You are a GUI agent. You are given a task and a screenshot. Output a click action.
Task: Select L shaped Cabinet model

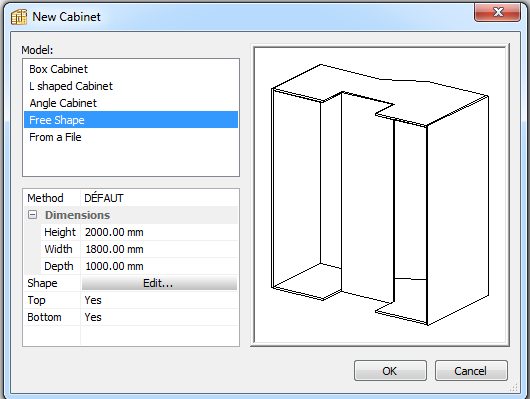point(131,86)
